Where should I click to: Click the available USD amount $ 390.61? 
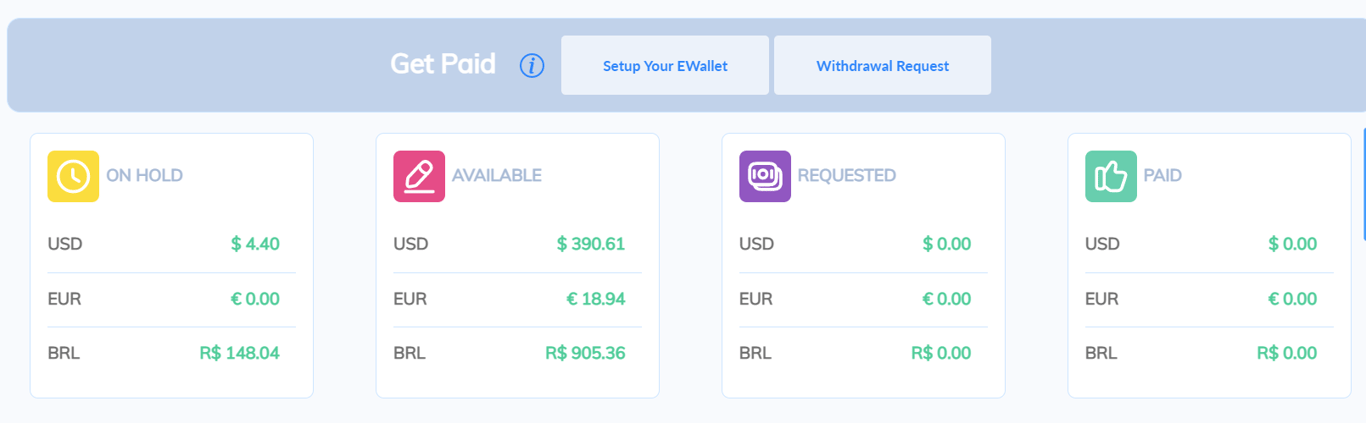pos(590,244)
